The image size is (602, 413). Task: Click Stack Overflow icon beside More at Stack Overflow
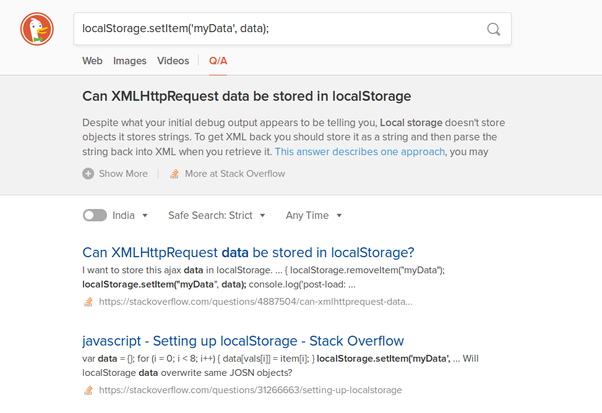click(x=174, y=174)
